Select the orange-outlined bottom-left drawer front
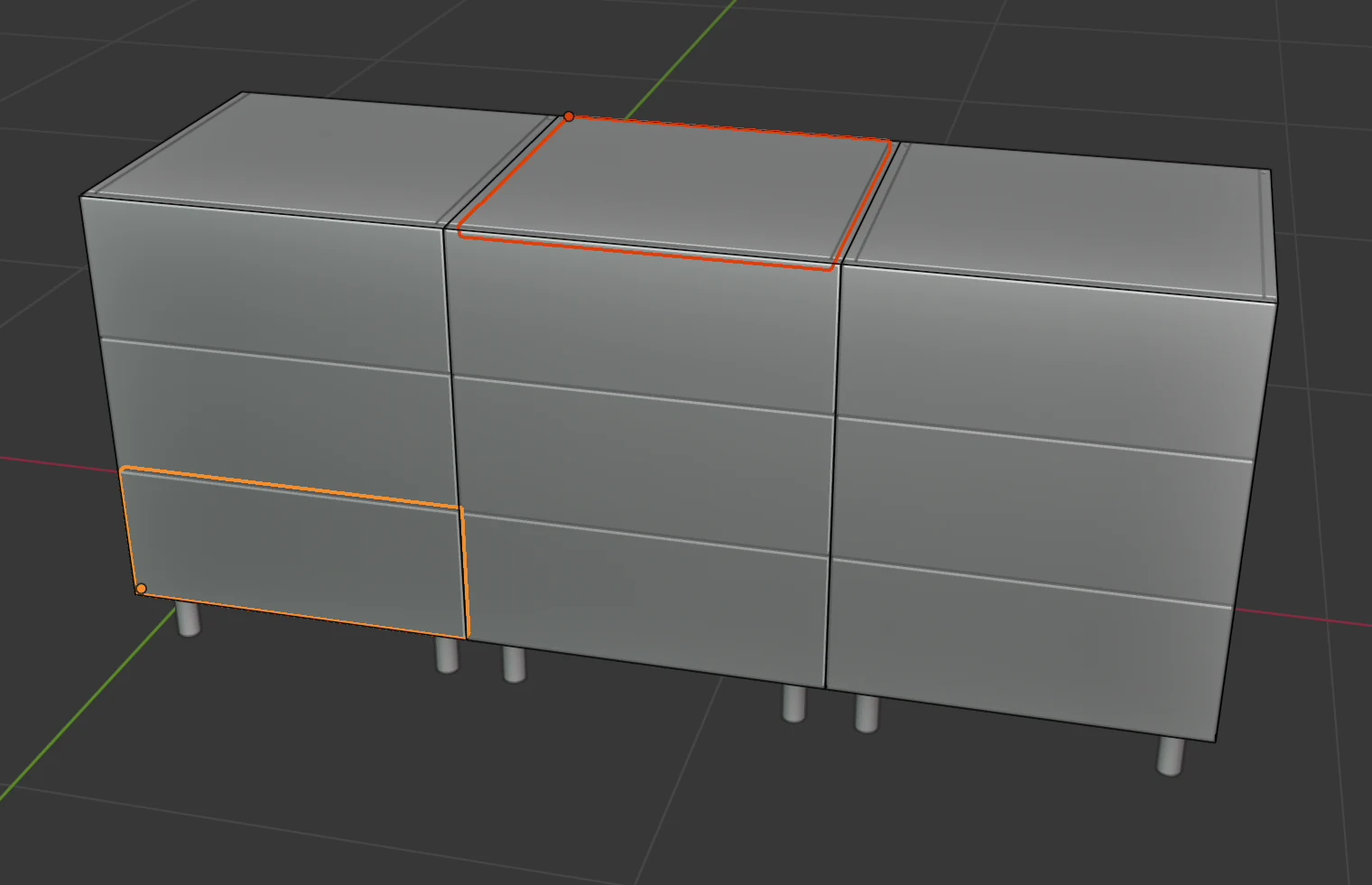Viewport: 1372px width, 885px height. pyautogui.click(x=295, y=553)
